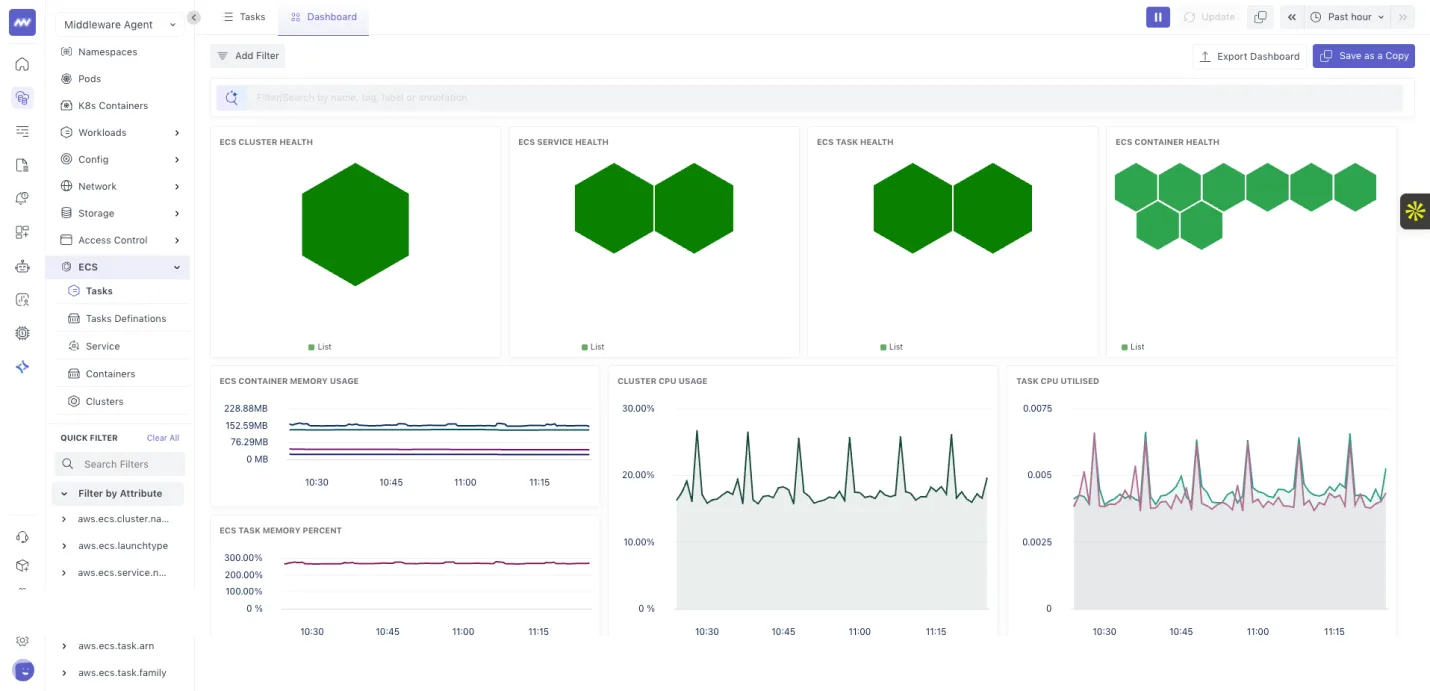Click the Search Filters input
Viewport: 1430px width, 691px height.
pos(120,464)
